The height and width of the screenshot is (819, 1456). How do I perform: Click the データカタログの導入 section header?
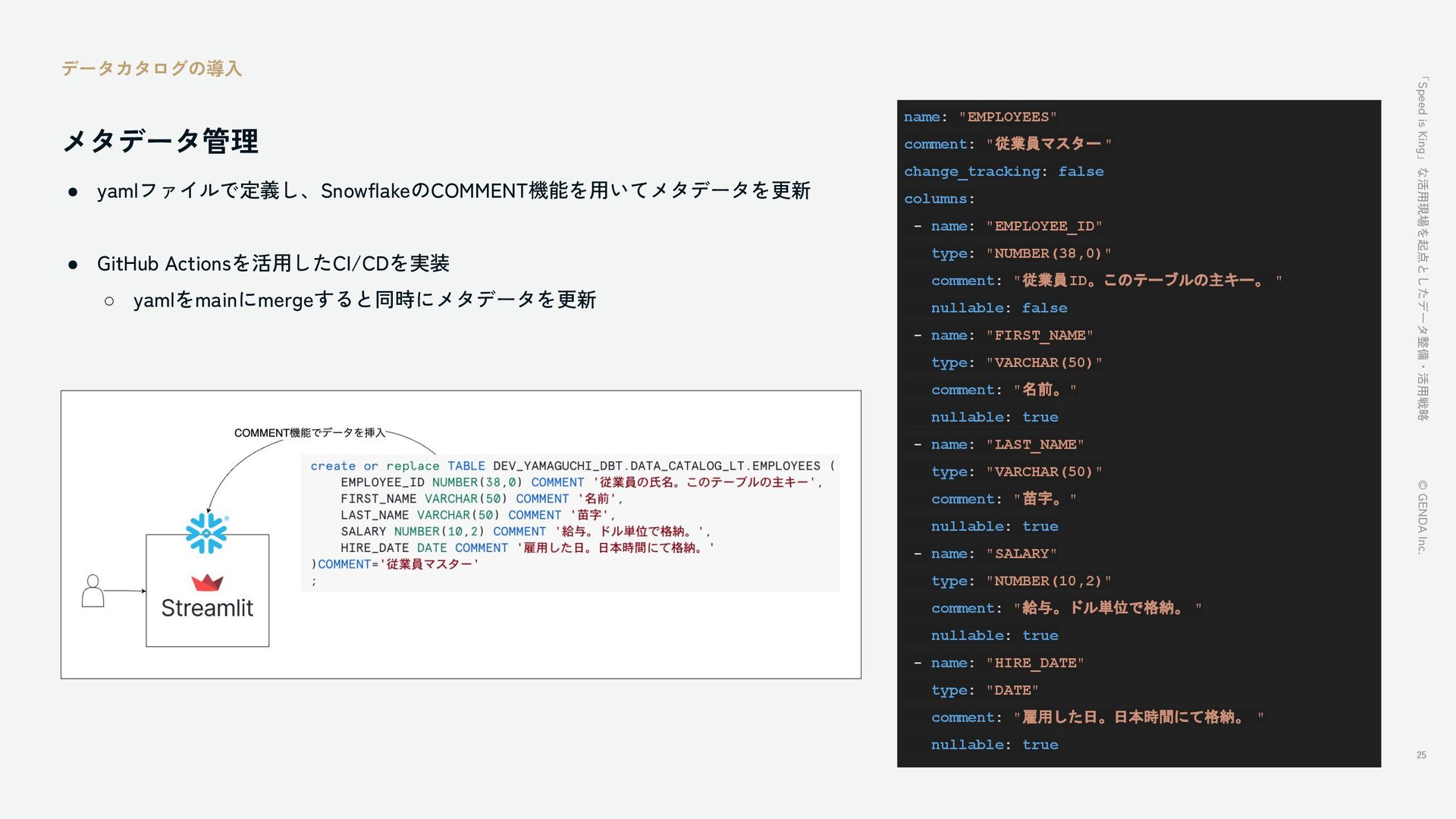point(152,68)
